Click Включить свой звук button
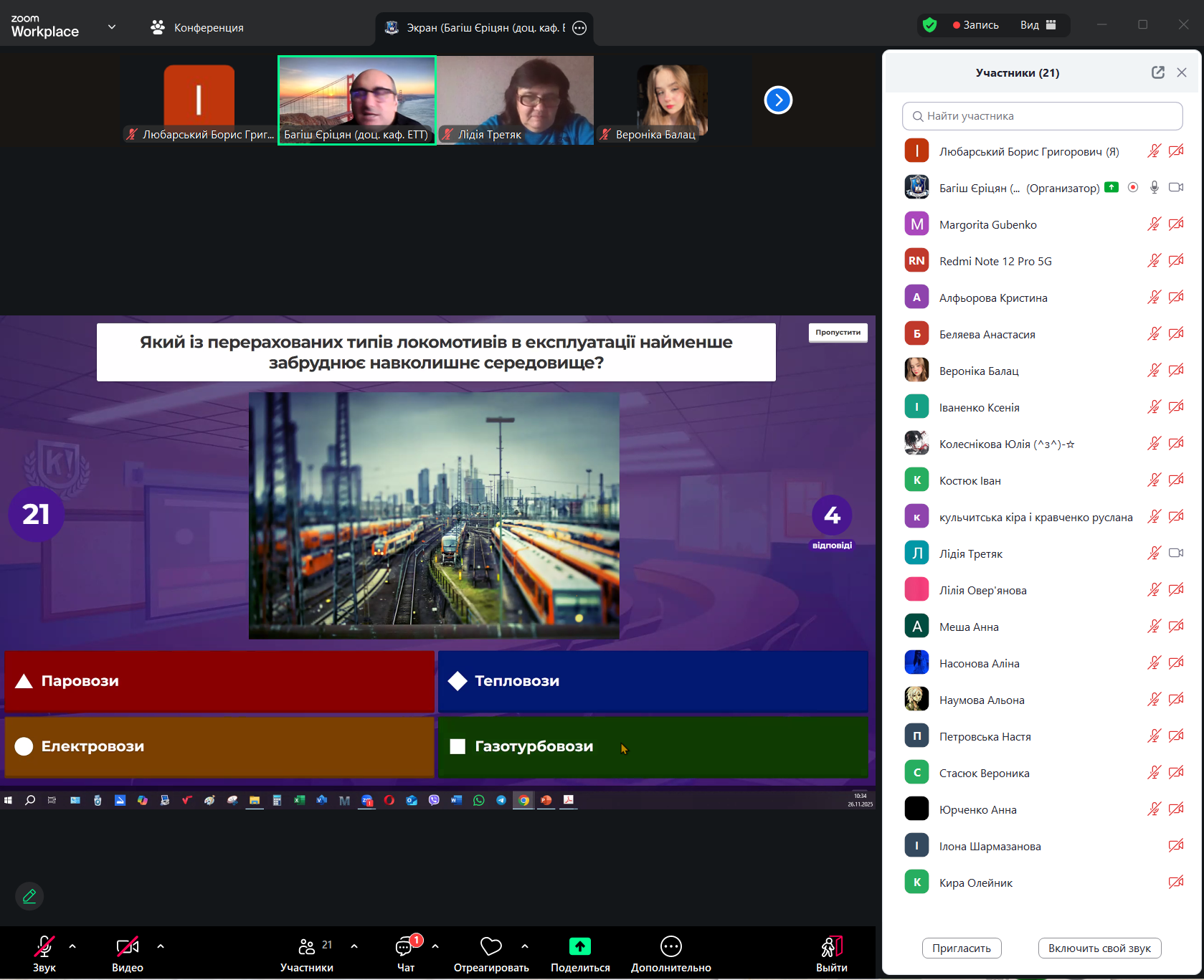 [1099, 948]
